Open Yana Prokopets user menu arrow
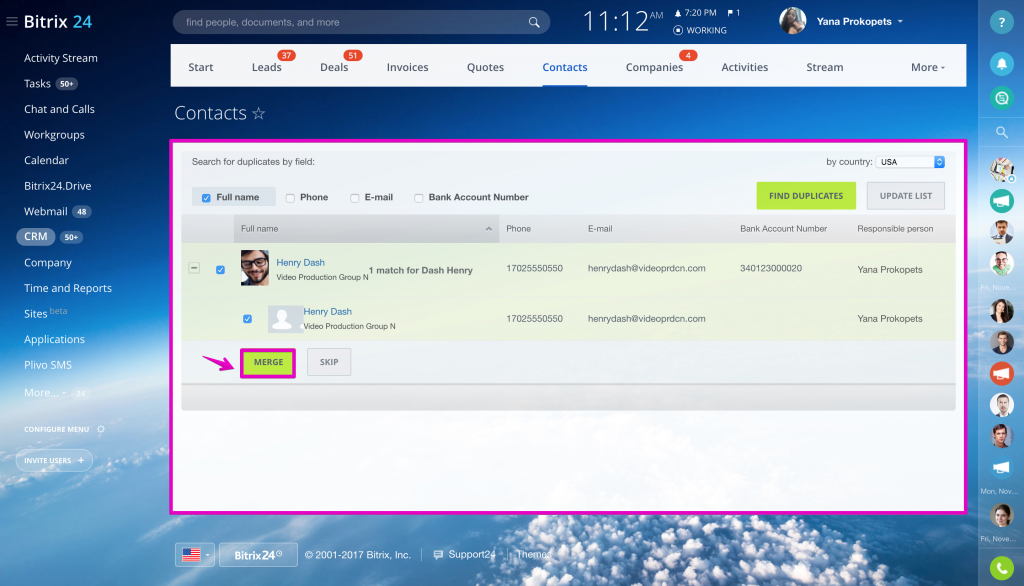Image resolution: width=1024 pixels, height=586 pixels. [901, 22]
